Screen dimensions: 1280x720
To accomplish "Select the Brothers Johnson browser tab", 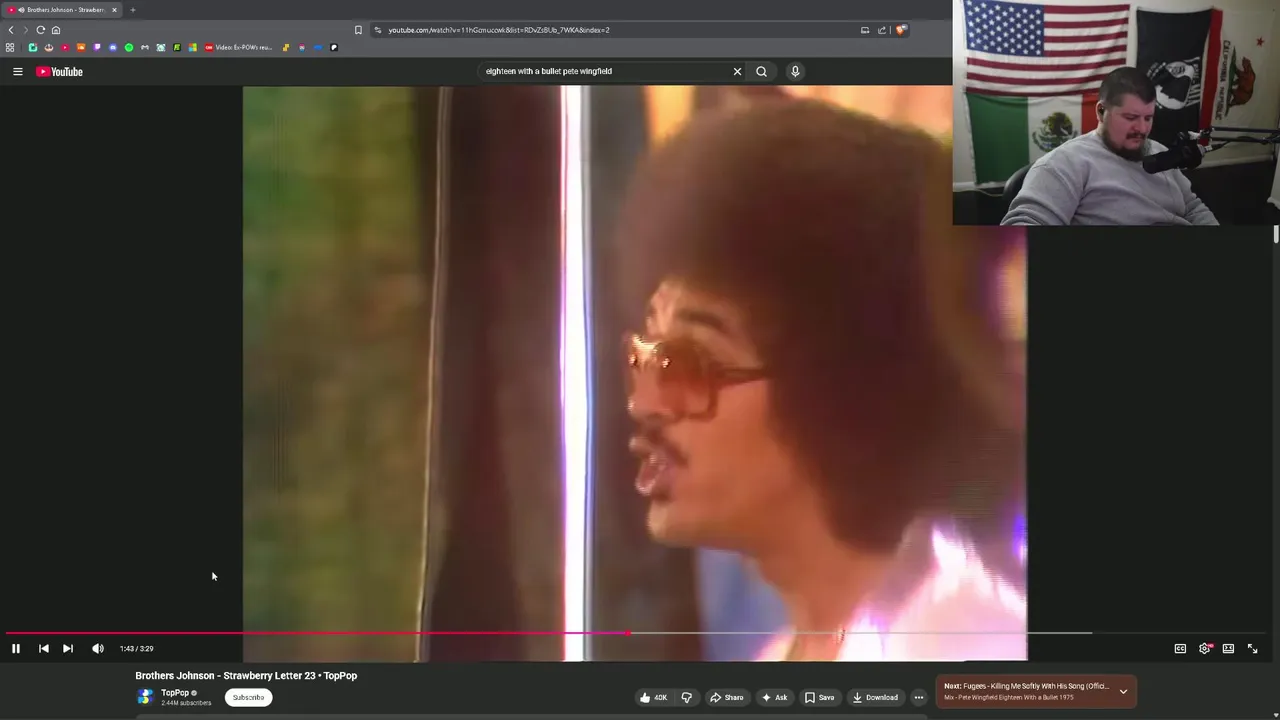I will (62, 10).
